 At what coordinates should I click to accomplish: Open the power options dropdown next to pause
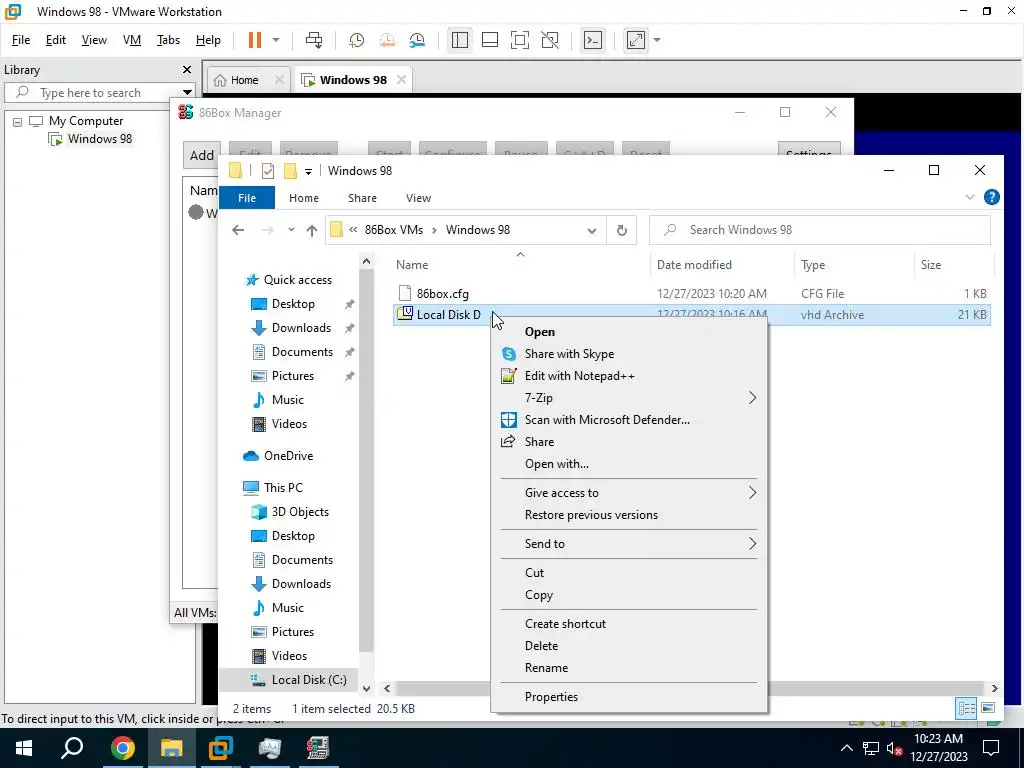tap(276, 40)
